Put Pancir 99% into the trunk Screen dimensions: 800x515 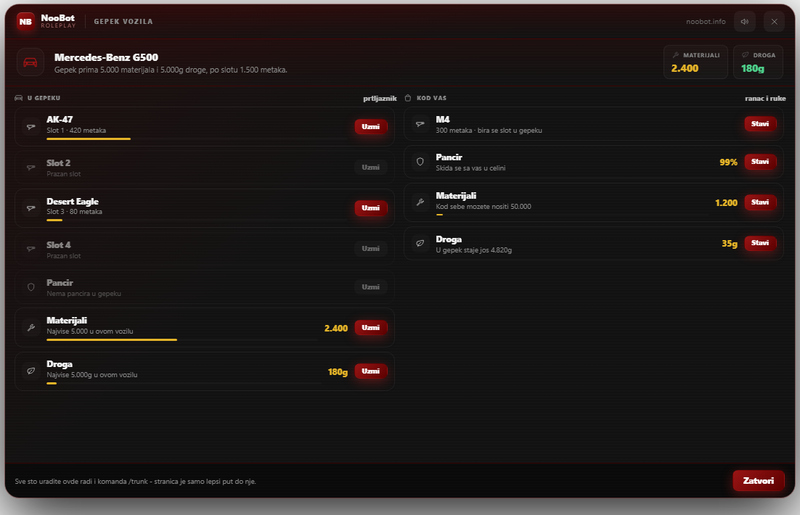760,162
